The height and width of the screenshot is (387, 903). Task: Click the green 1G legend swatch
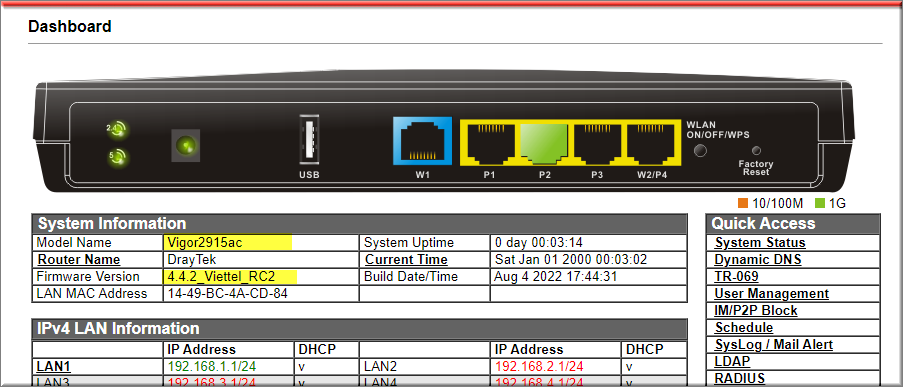click(821, 203)
